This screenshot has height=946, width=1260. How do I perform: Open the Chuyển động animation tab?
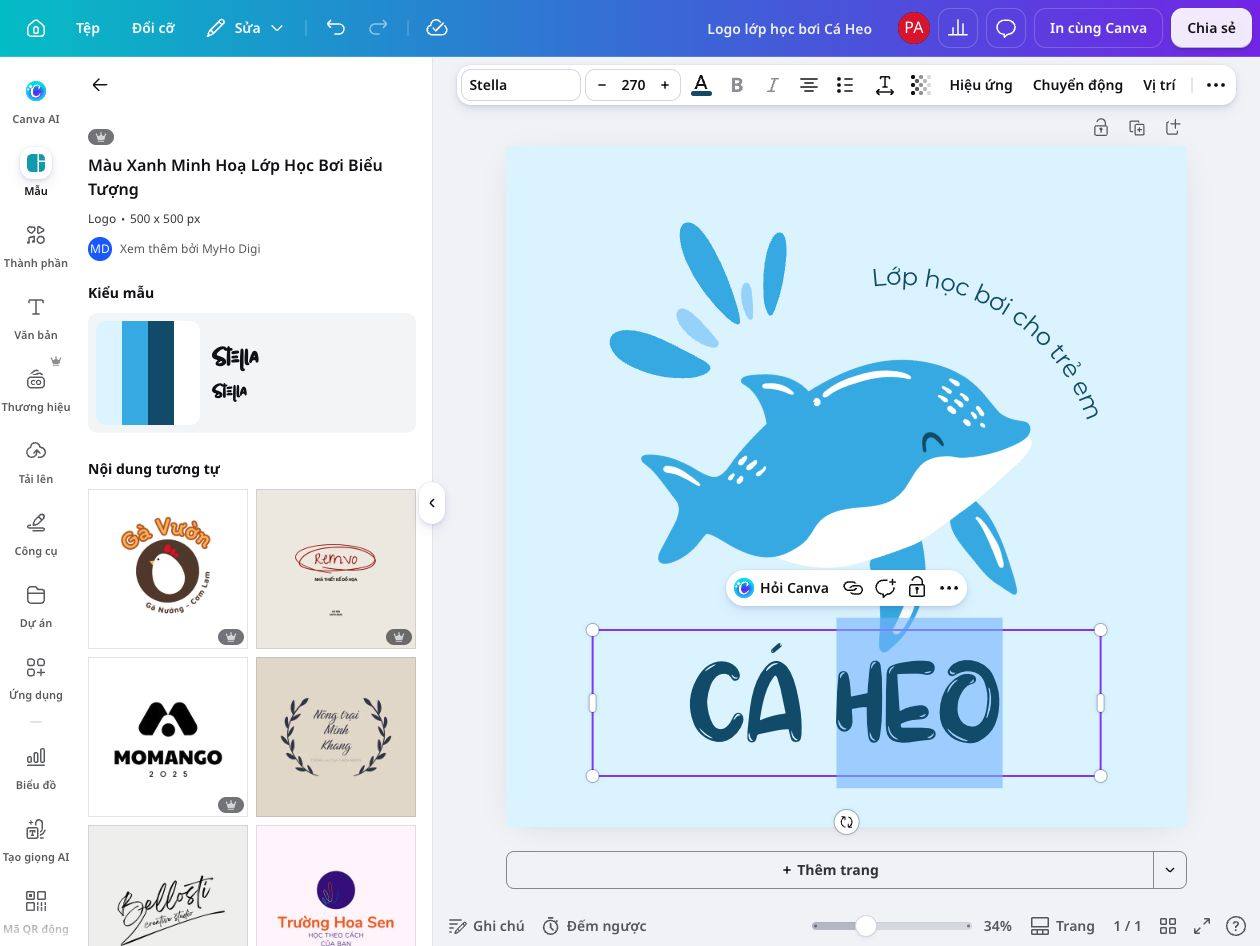click(x=1078, y=85)
